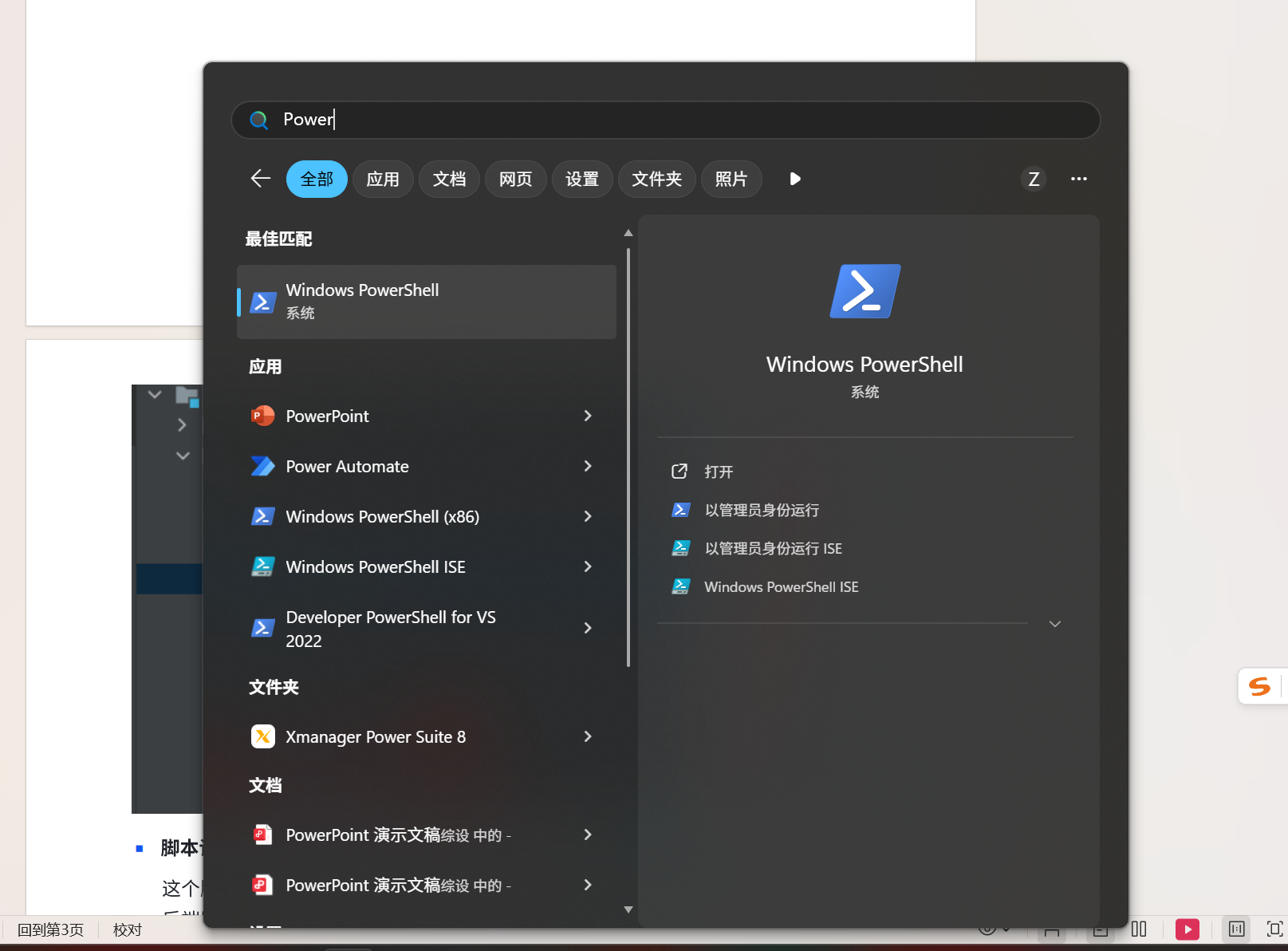1288x951 pixels.
Task: Click Developer PowerShell for VS icon
Action: (x=262, y=628)
